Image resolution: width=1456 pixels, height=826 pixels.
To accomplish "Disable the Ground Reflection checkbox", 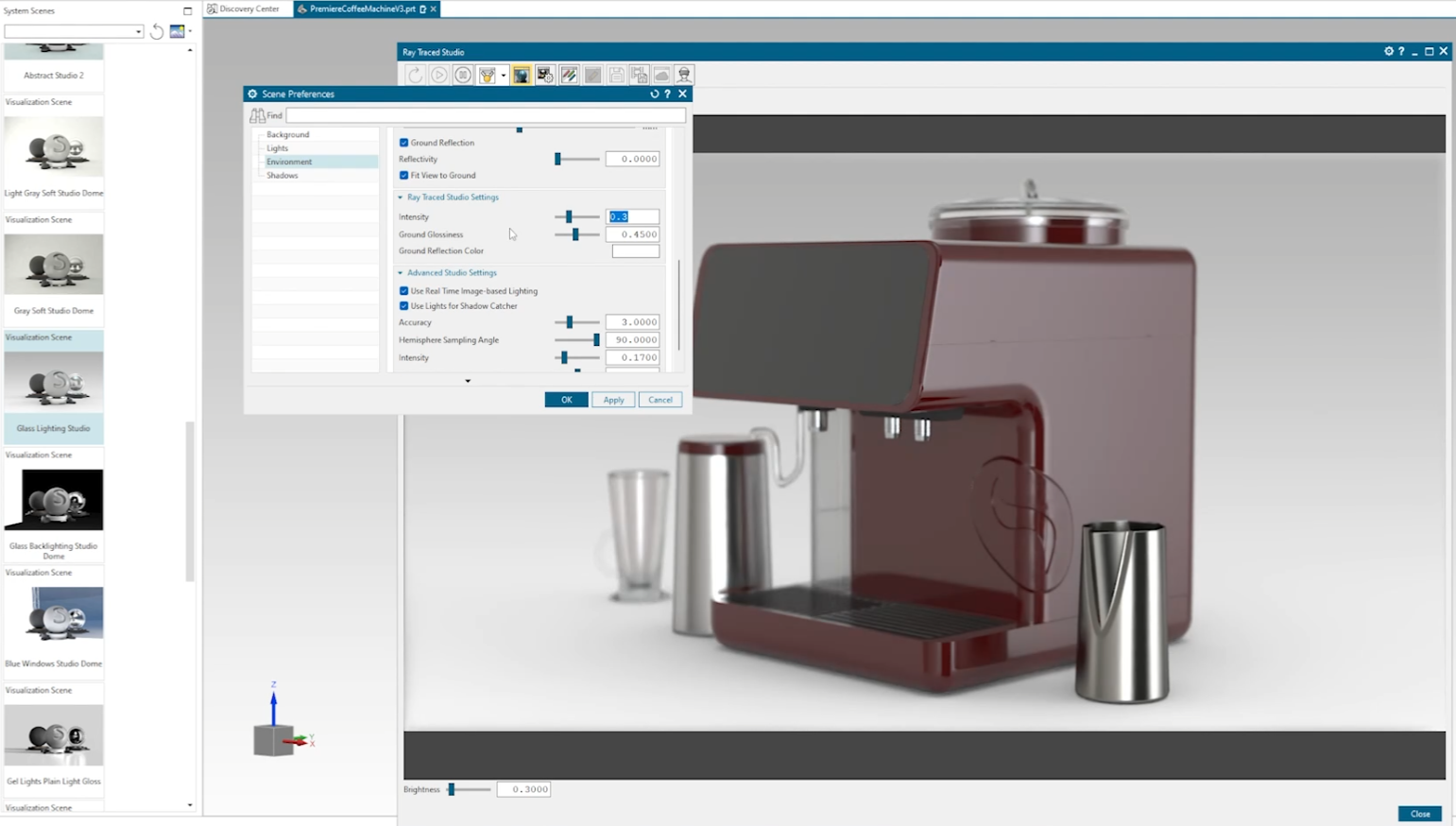I will point(404,142).
